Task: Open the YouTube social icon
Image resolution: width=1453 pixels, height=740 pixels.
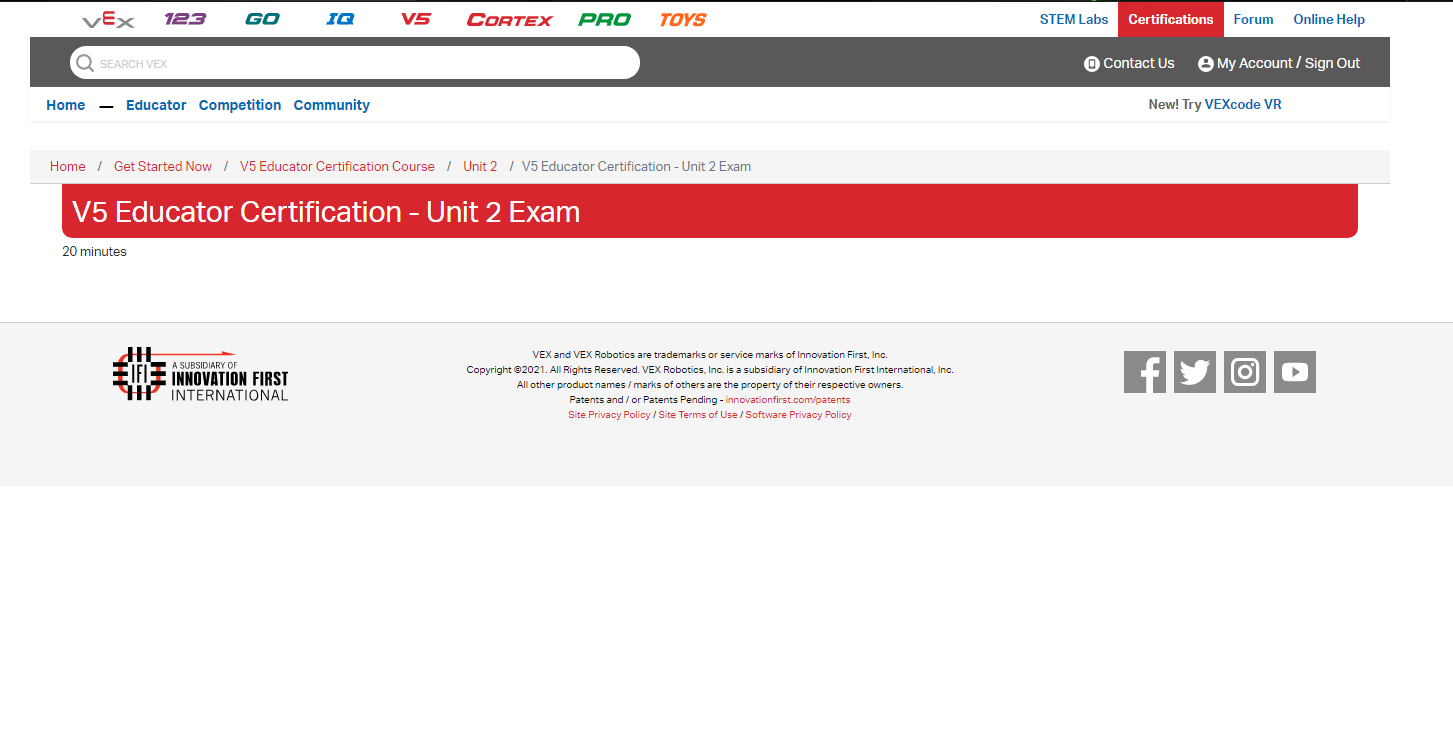Action: (1295, 372)
